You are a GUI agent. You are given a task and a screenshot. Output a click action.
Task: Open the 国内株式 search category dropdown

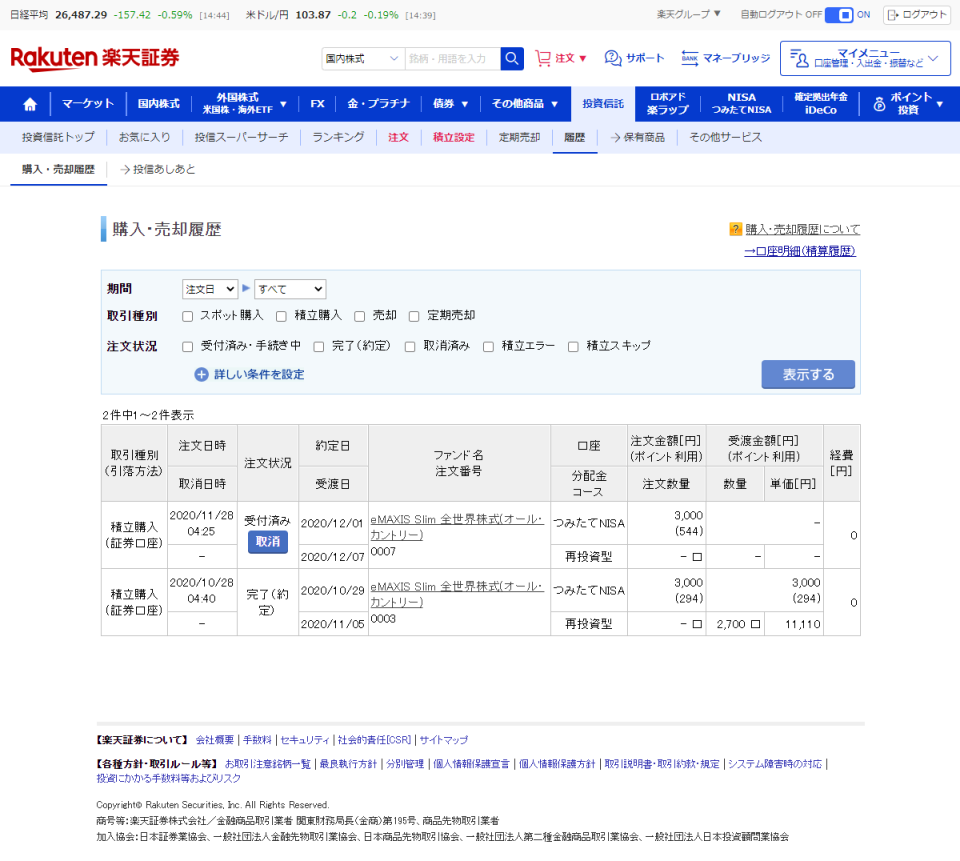tap(362, 59)
